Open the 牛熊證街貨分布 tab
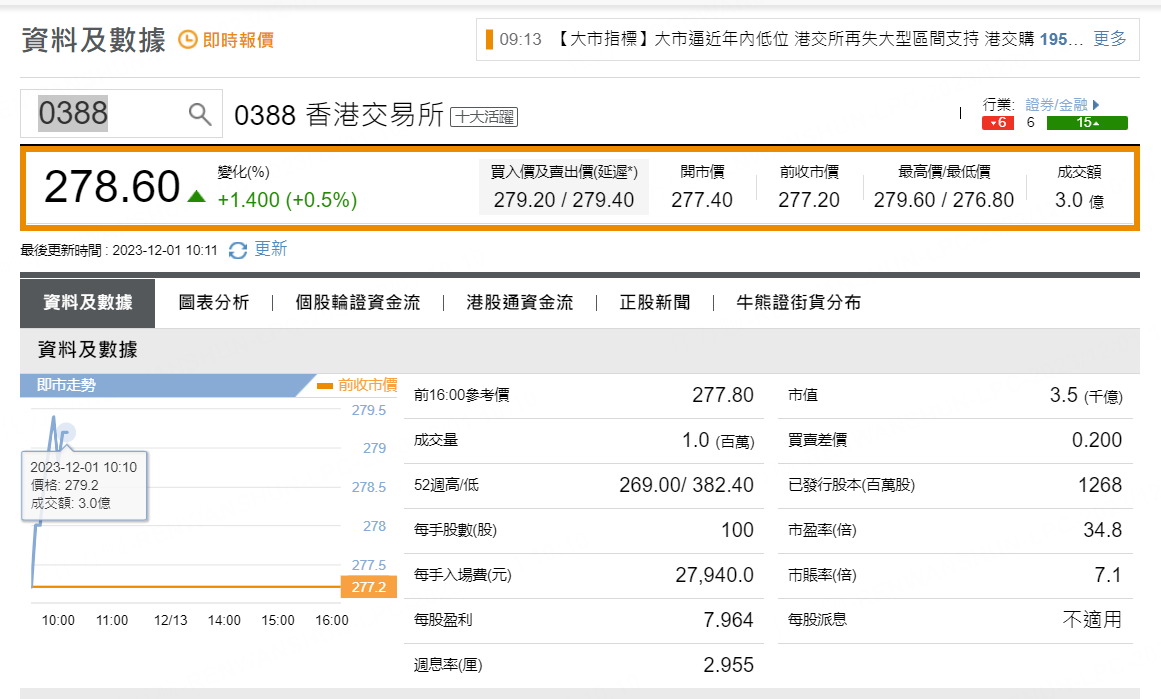 click(798, 303)
